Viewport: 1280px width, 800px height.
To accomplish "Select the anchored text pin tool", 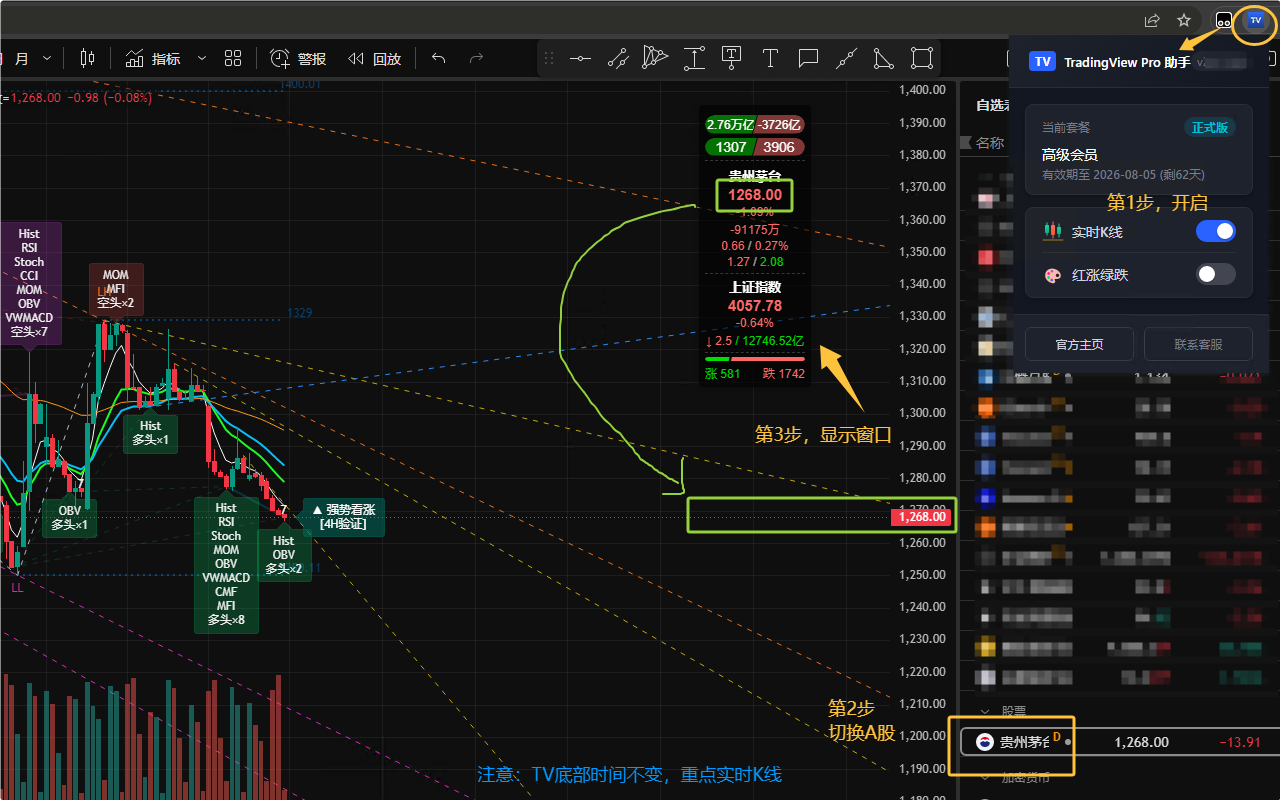I will (x=732, y=58).
